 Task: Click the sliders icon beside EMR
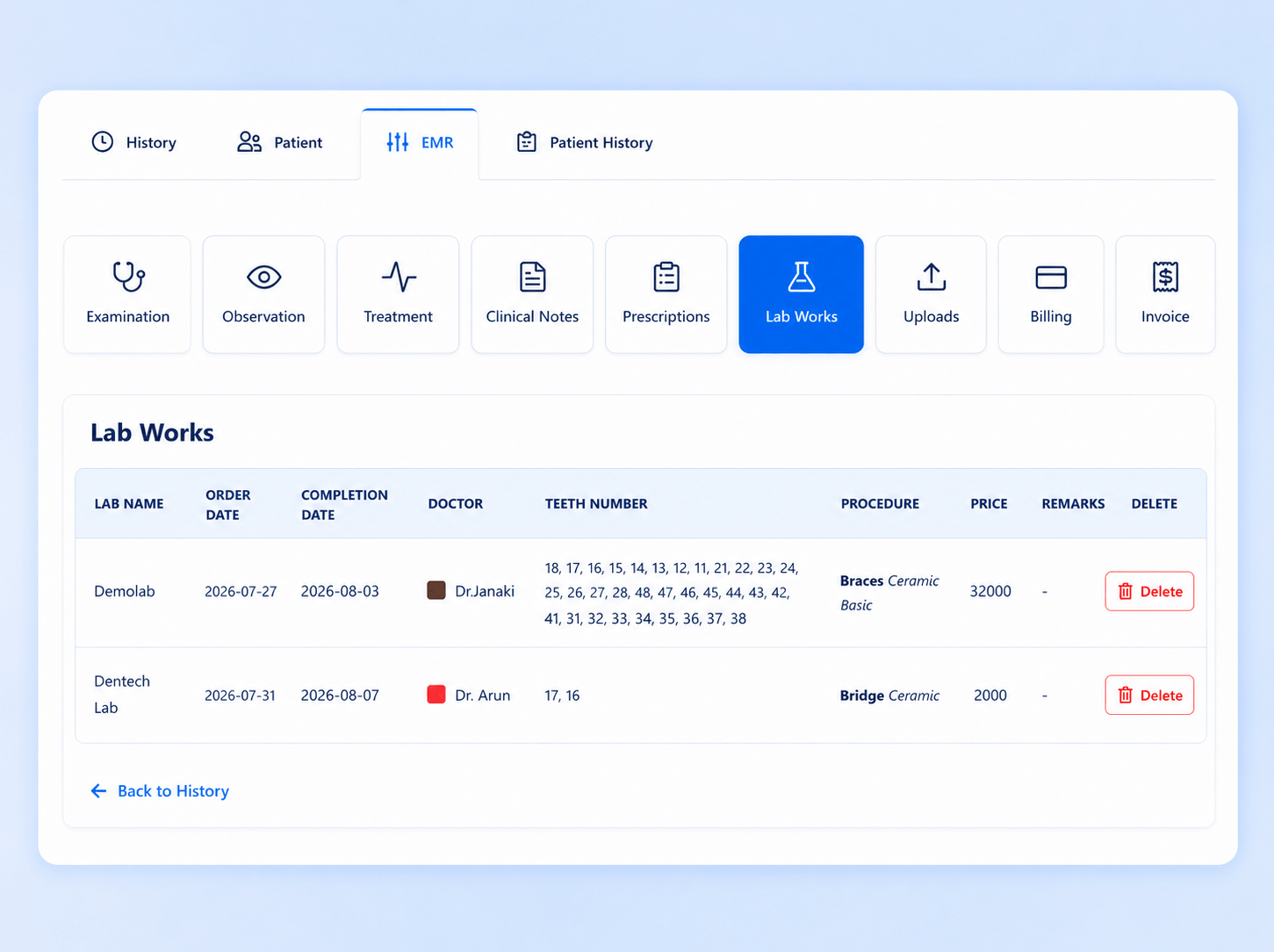398,142
